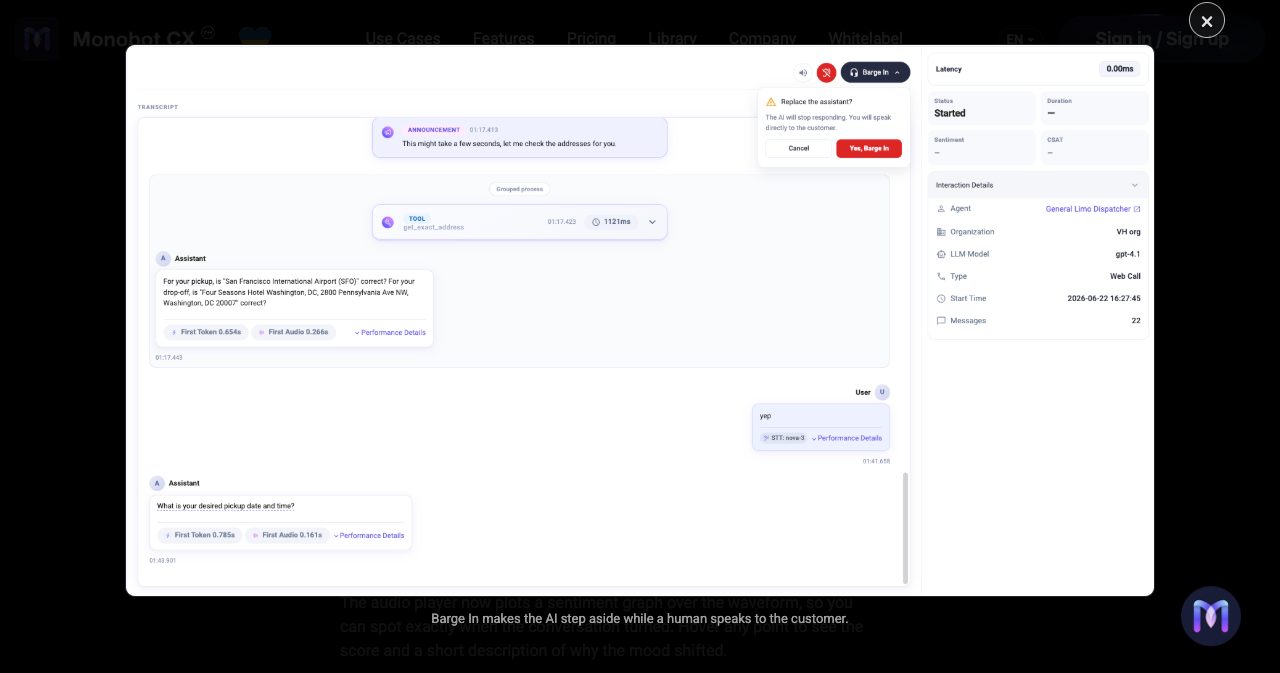This screenshot has height=673, width=1280.
Task: Click the building icon beside Organization
Action: (x=941, y=232)
